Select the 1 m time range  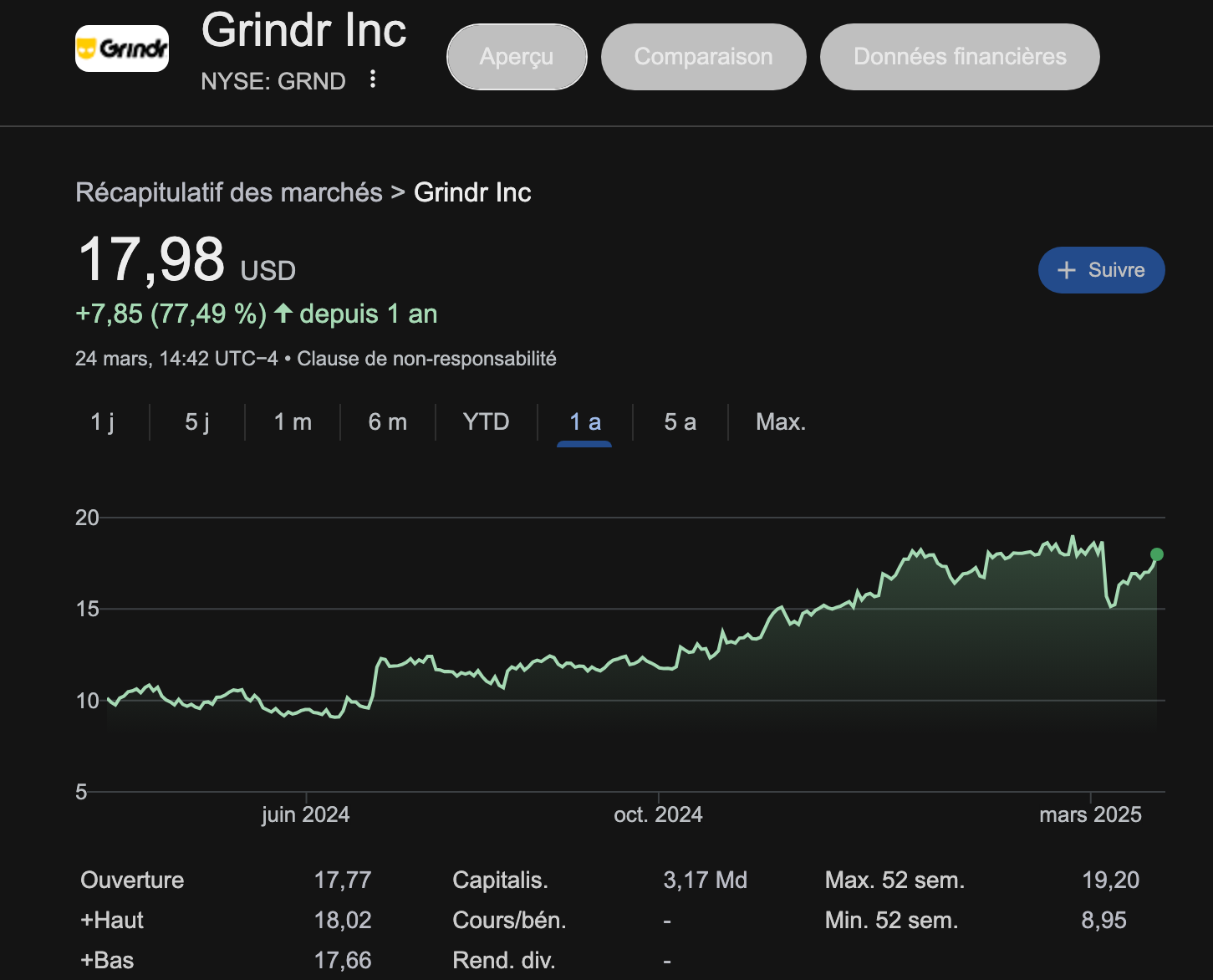tap(293, 422)
